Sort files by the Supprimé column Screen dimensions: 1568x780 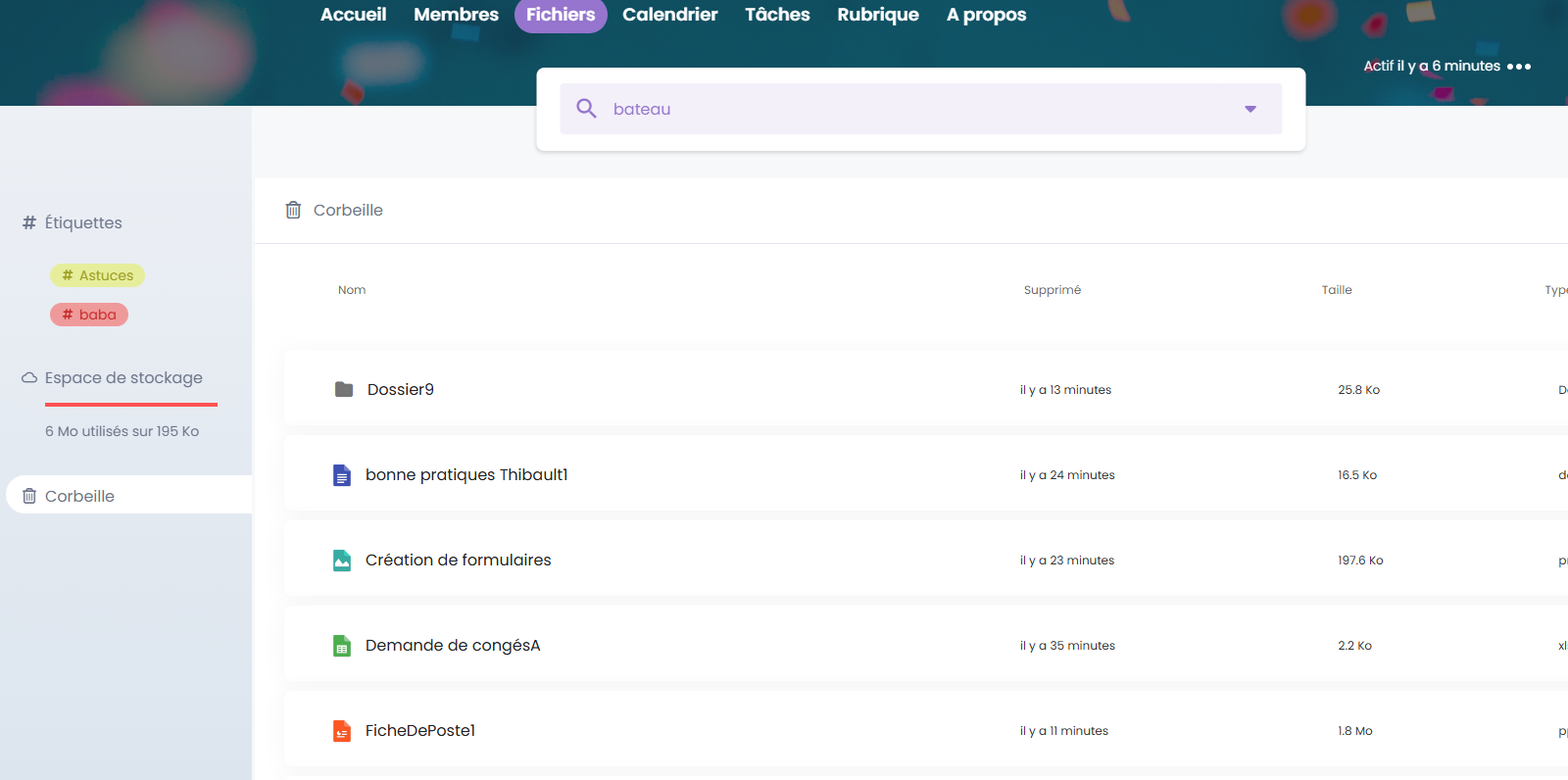click(x=1052, y=290)
